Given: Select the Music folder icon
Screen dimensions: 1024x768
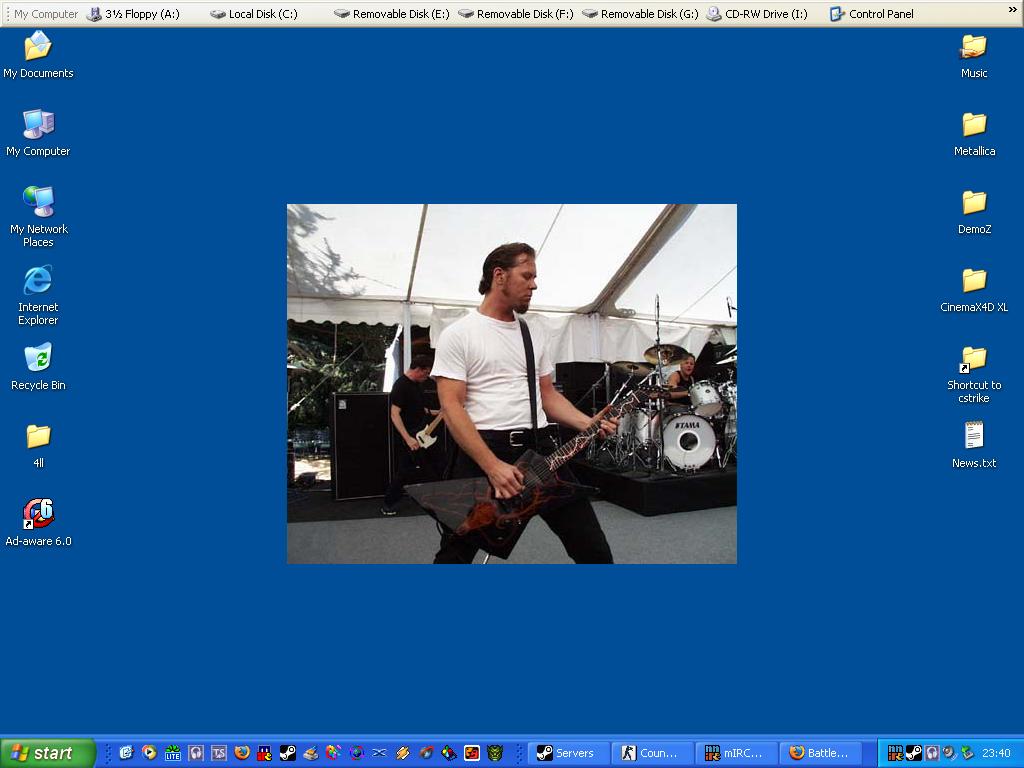Looking at the screenshot, I should [x=974, y=55].
